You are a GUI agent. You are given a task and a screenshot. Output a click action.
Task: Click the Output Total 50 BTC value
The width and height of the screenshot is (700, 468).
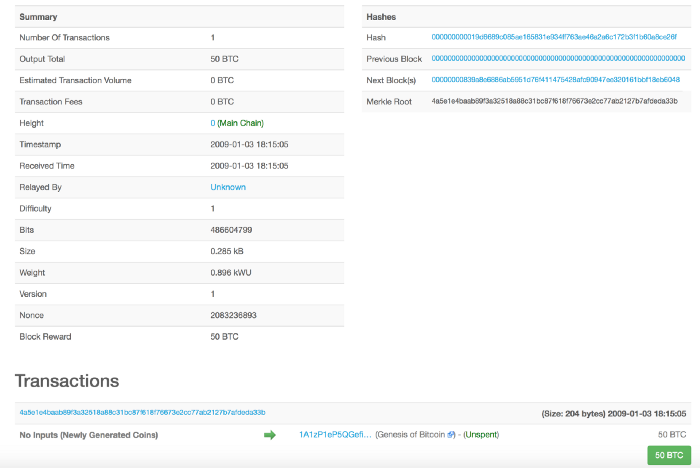225,59
